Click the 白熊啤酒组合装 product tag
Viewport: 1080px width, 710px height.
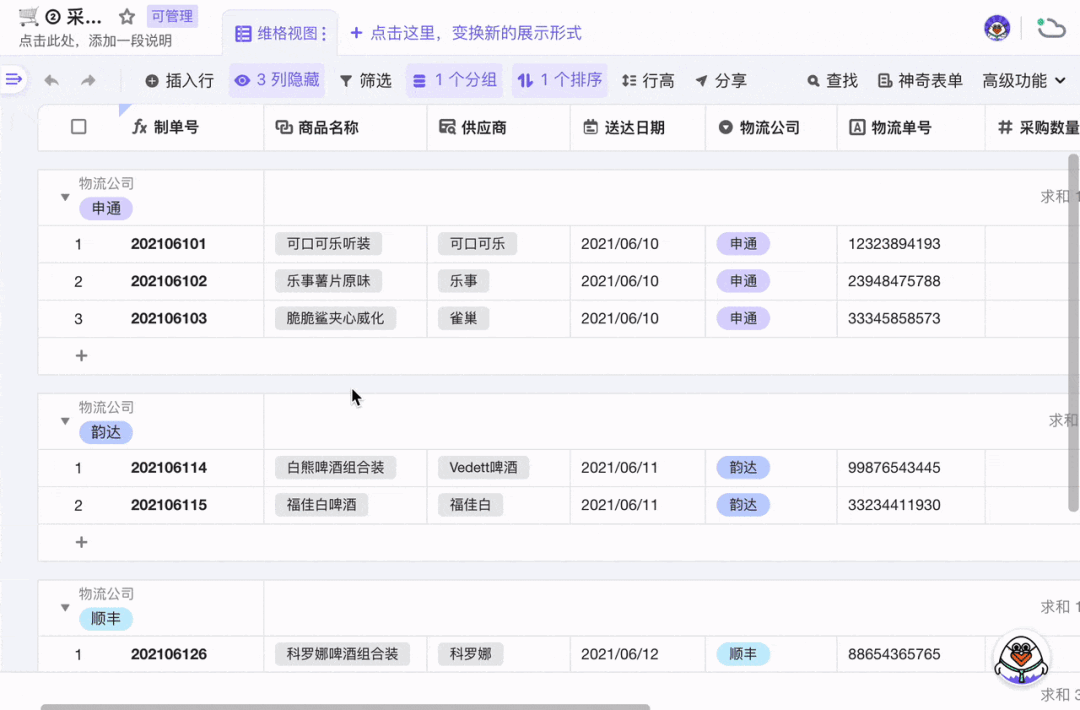point(335,468)
